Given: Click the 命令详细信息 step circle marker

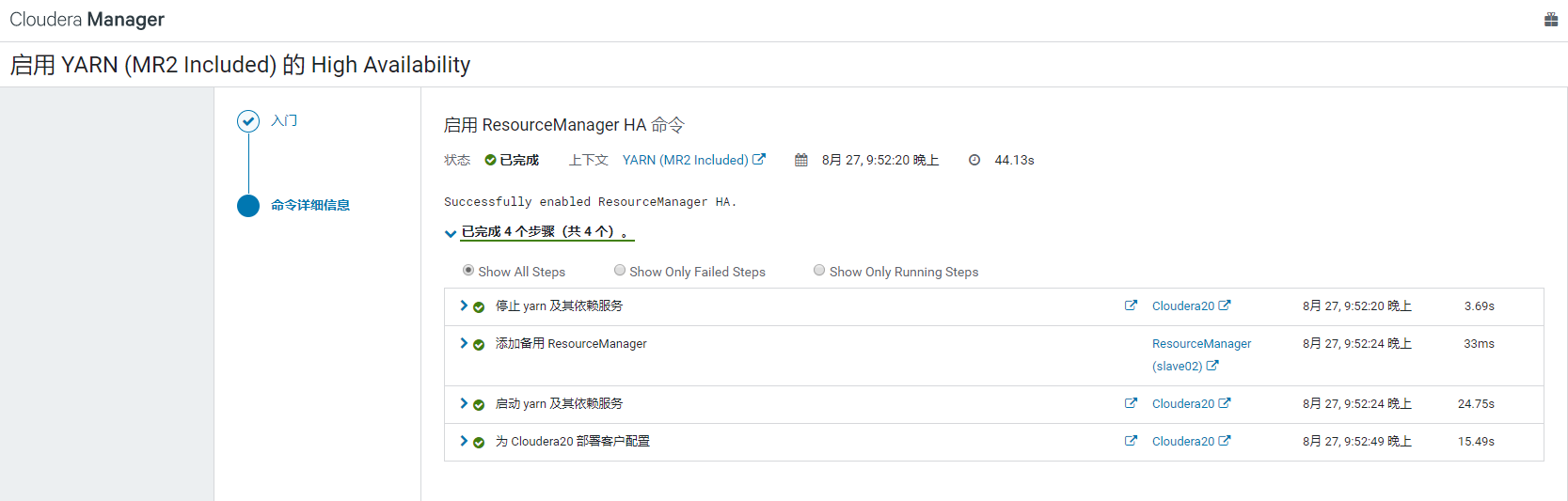Looking at the screenshot, I should (248, 206).
